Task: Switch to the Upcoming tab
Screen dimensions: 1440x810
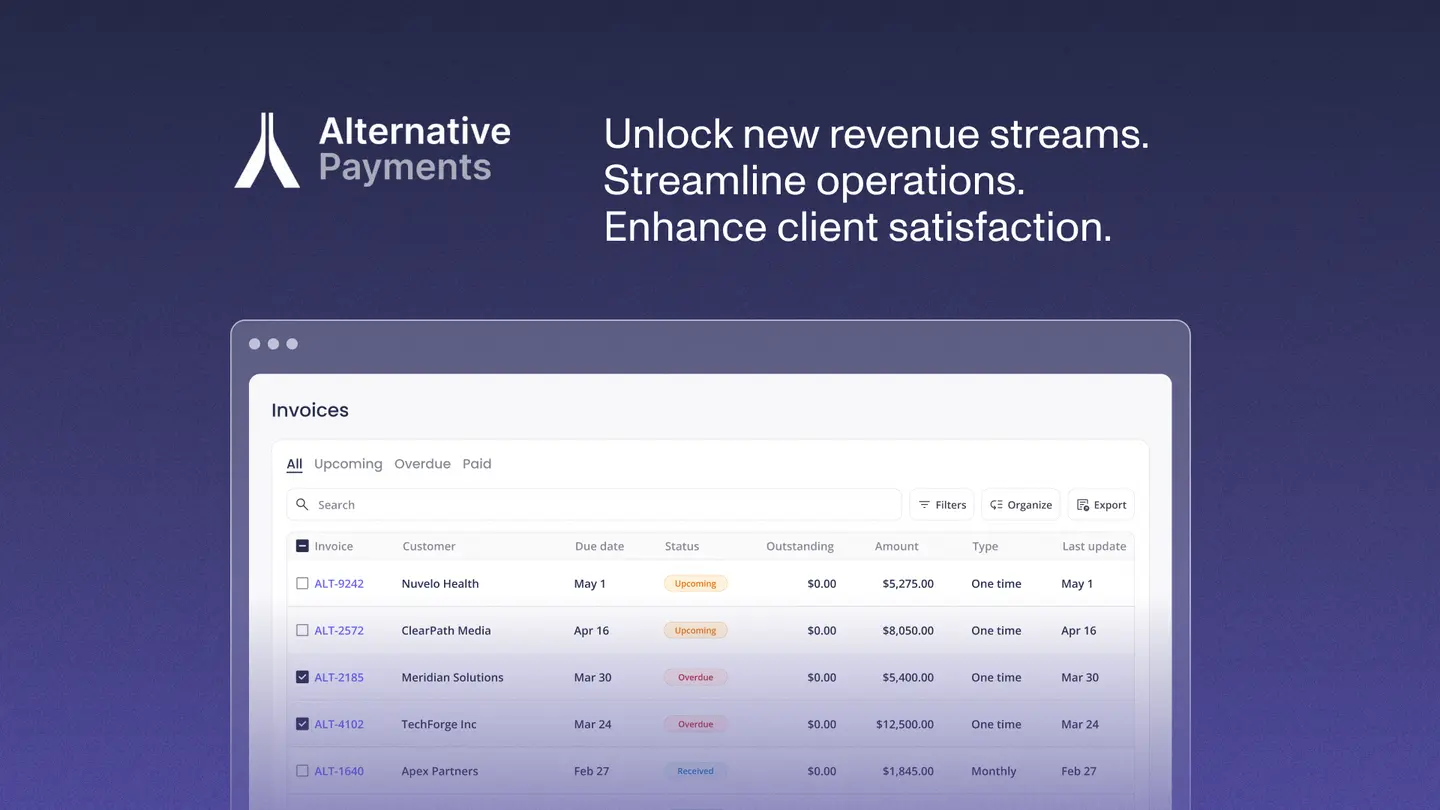Action: click(348, 464)
